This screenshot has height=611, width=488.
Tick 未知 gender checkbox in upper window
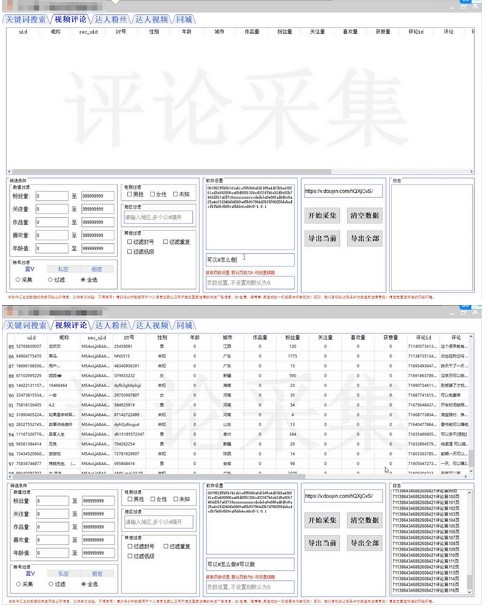point(176,194)
